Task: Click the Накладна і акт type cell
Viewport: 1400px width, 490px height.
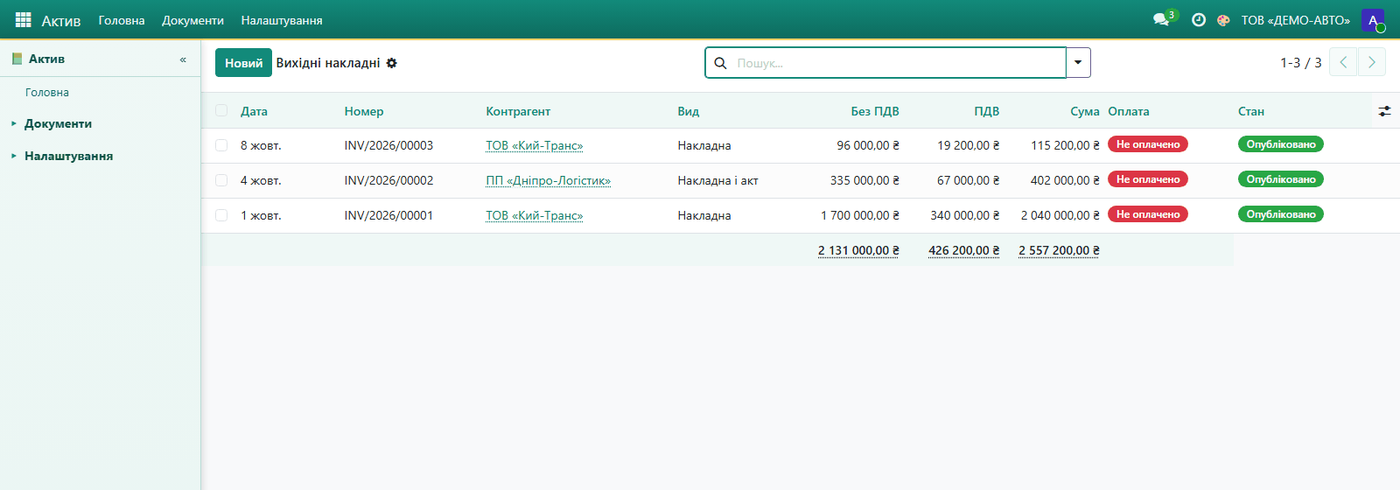Action: coord(717,181)
